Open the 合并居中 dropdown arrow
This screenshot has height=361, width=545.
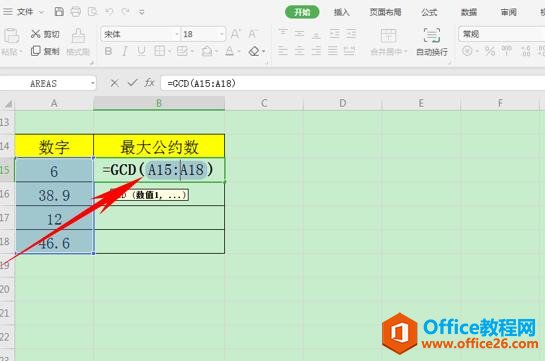coord(405,52)
